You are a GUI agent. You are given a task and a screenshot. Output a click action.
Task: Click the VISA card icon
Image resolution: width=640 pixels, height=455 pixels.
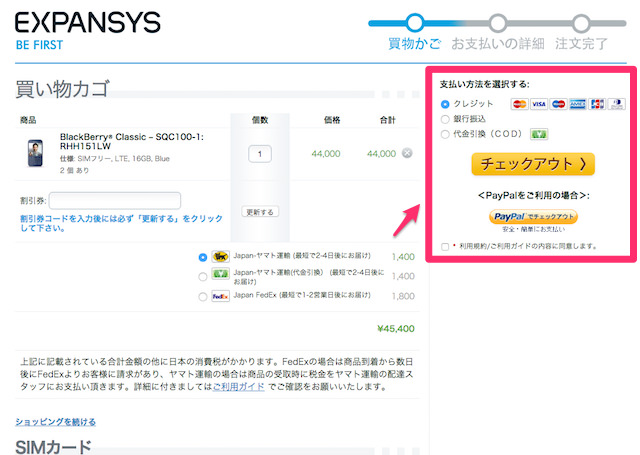click(x=539, y=104)
